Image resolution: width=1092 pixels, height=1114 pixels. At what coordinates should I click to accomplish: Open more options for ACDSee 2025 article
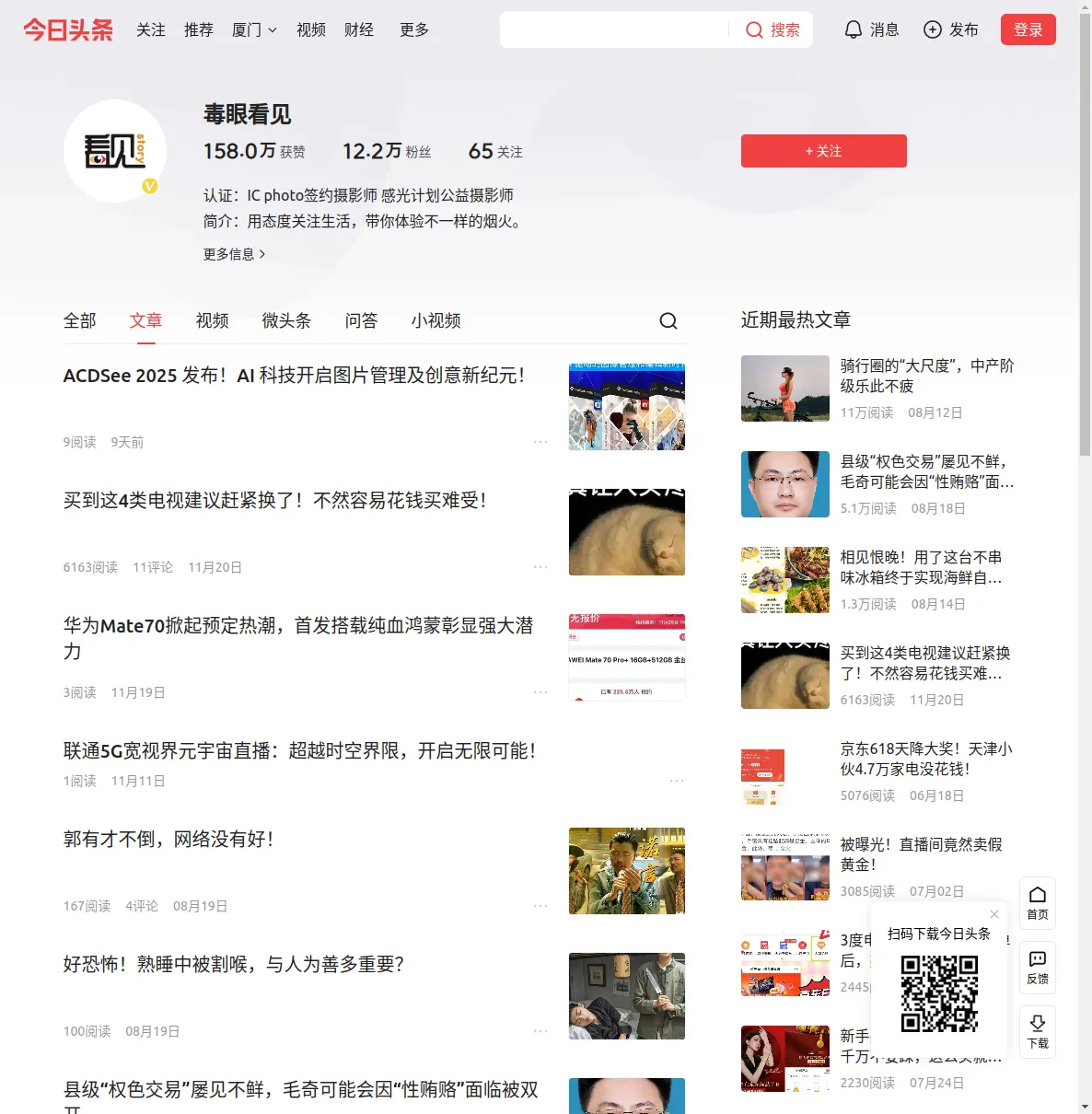click(x=540, y=442)
